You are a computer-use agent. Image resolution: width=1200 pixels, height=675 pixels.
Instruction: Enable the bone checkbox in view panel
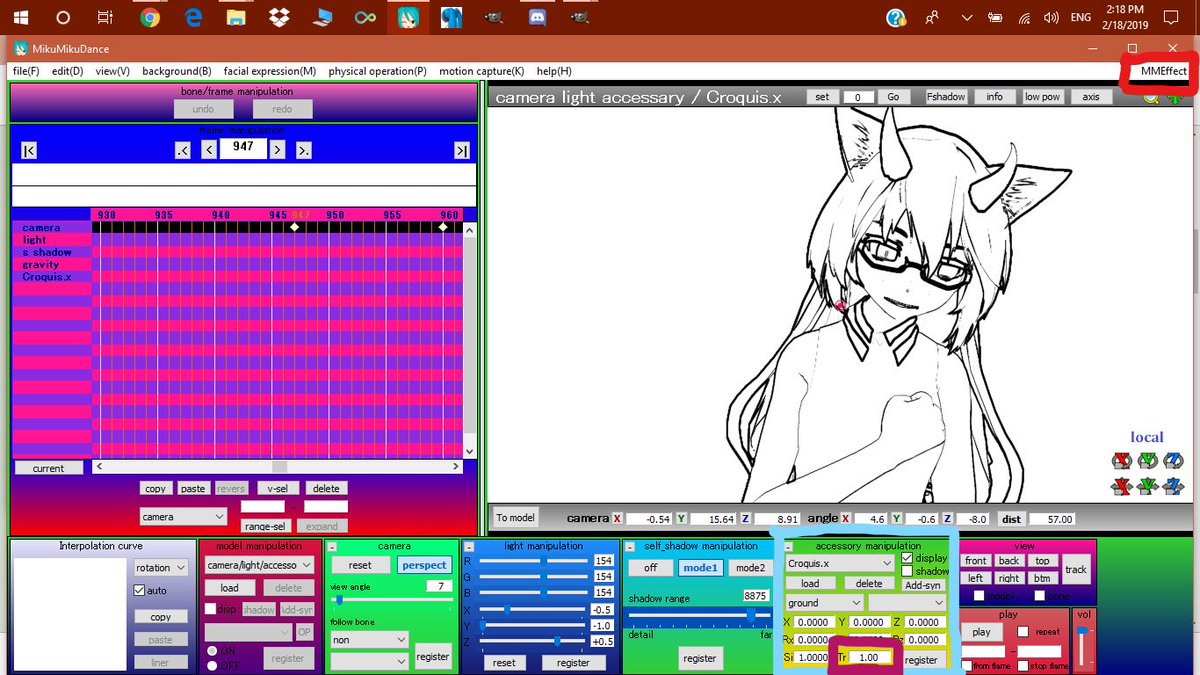pyautogui.click(x=1040, y=596)
